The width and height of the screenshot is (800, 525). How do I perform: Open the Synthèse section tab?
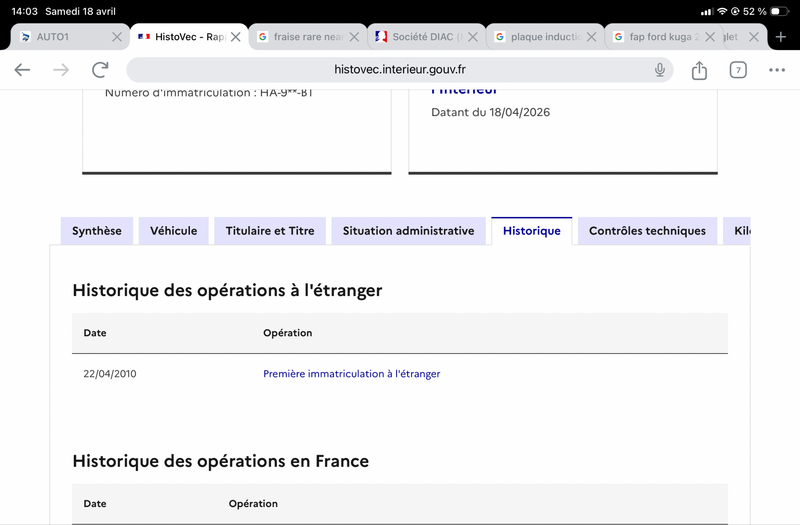pos(97,231)
